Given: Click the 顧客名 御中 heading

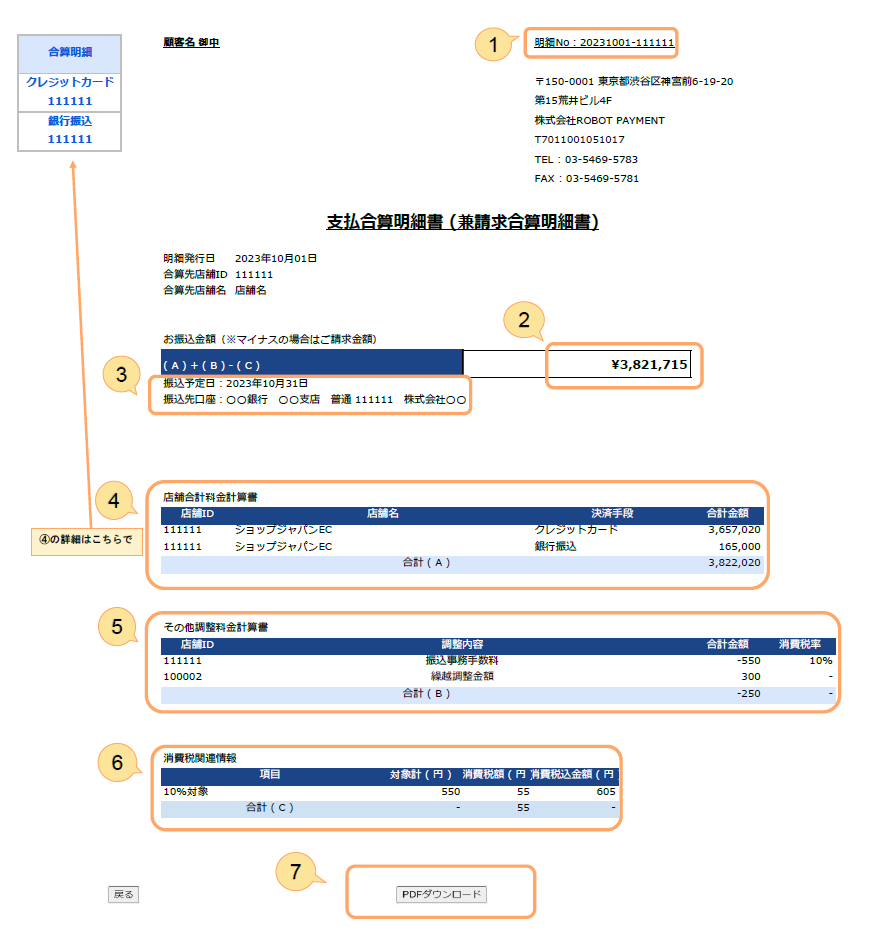Looking at the screenshot, I should pos(191,43).
